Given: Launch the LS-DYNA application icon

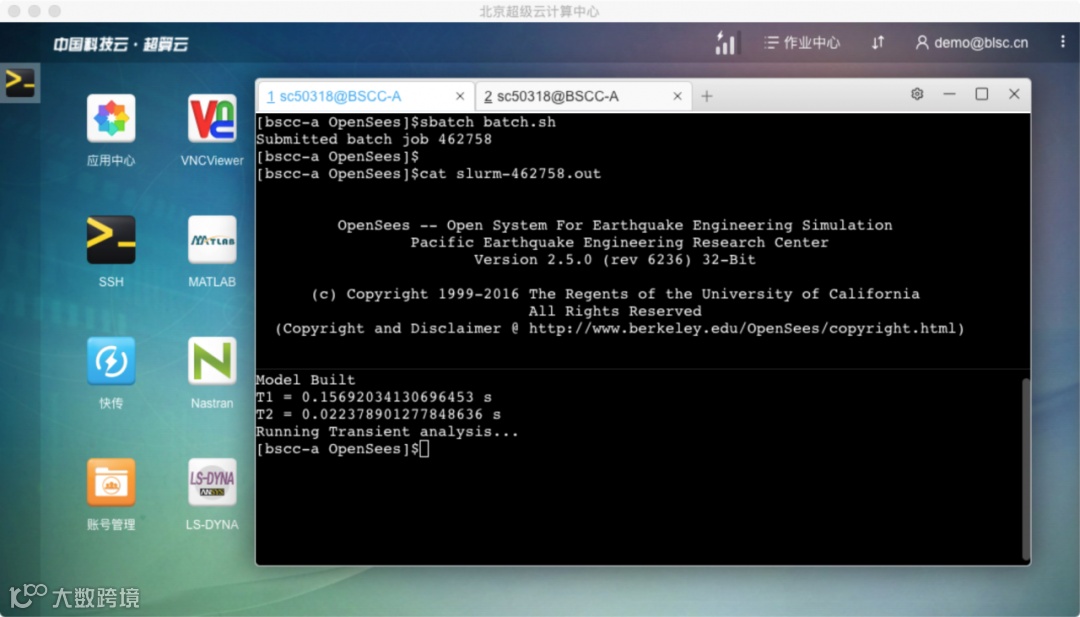Looking at the screenshot, I should (x=212, y=482).
